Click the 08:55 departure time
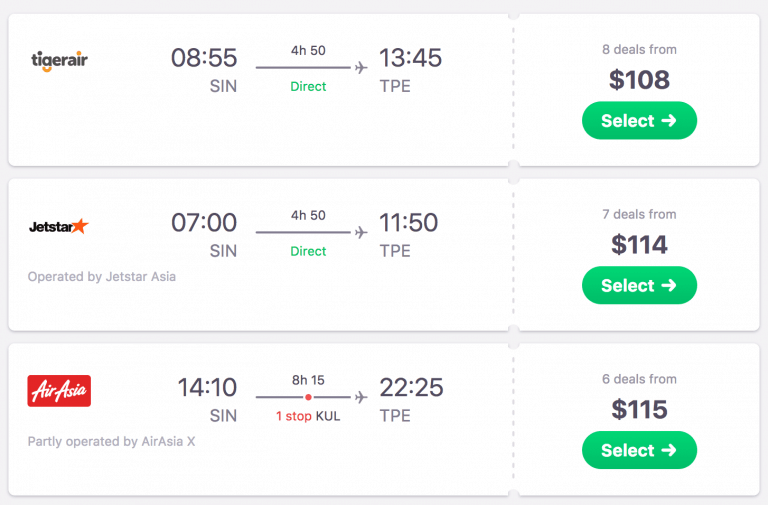 click(x=204, y=58)
